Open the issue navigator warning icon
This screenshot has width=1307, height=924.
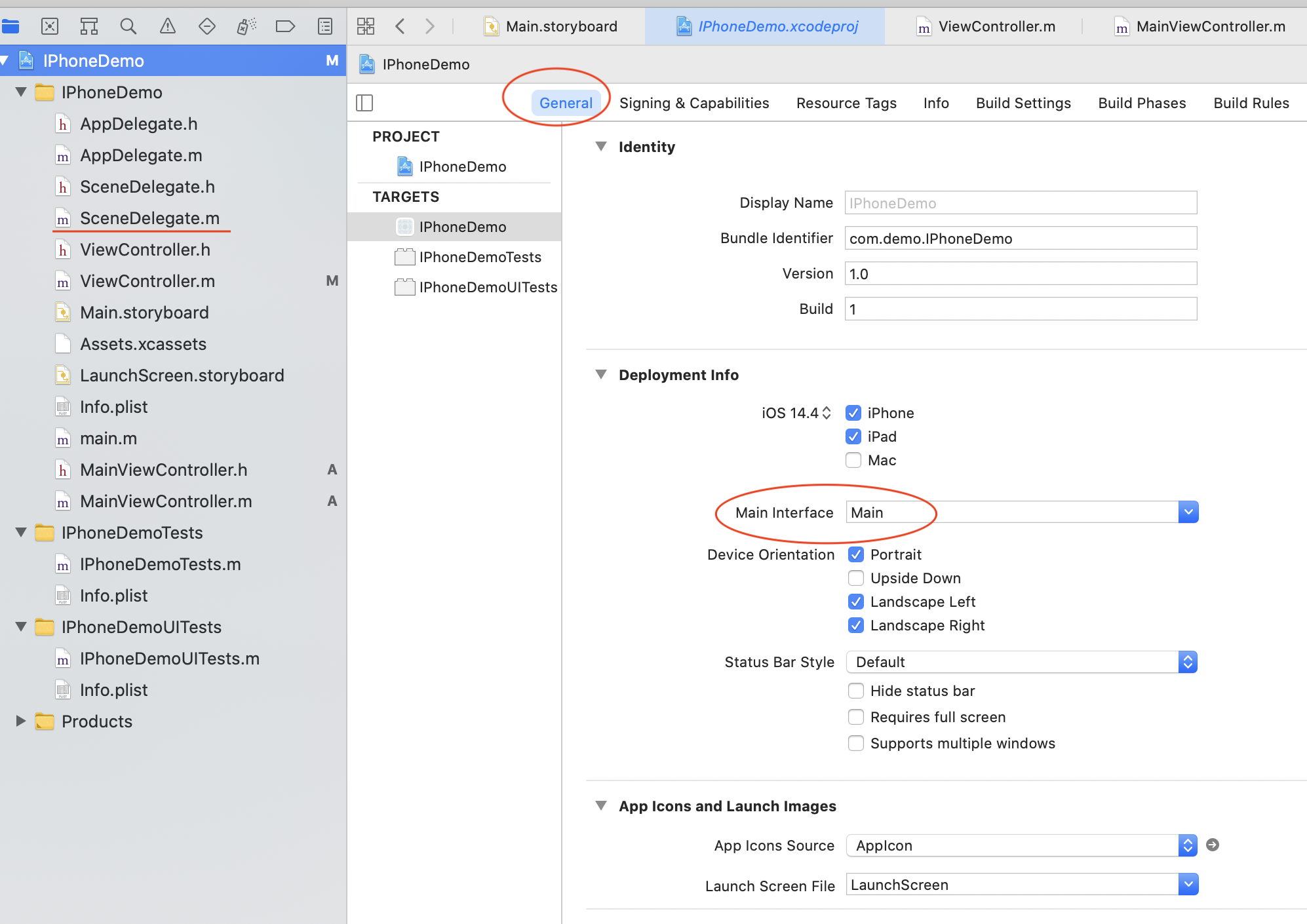pos(168,26)
